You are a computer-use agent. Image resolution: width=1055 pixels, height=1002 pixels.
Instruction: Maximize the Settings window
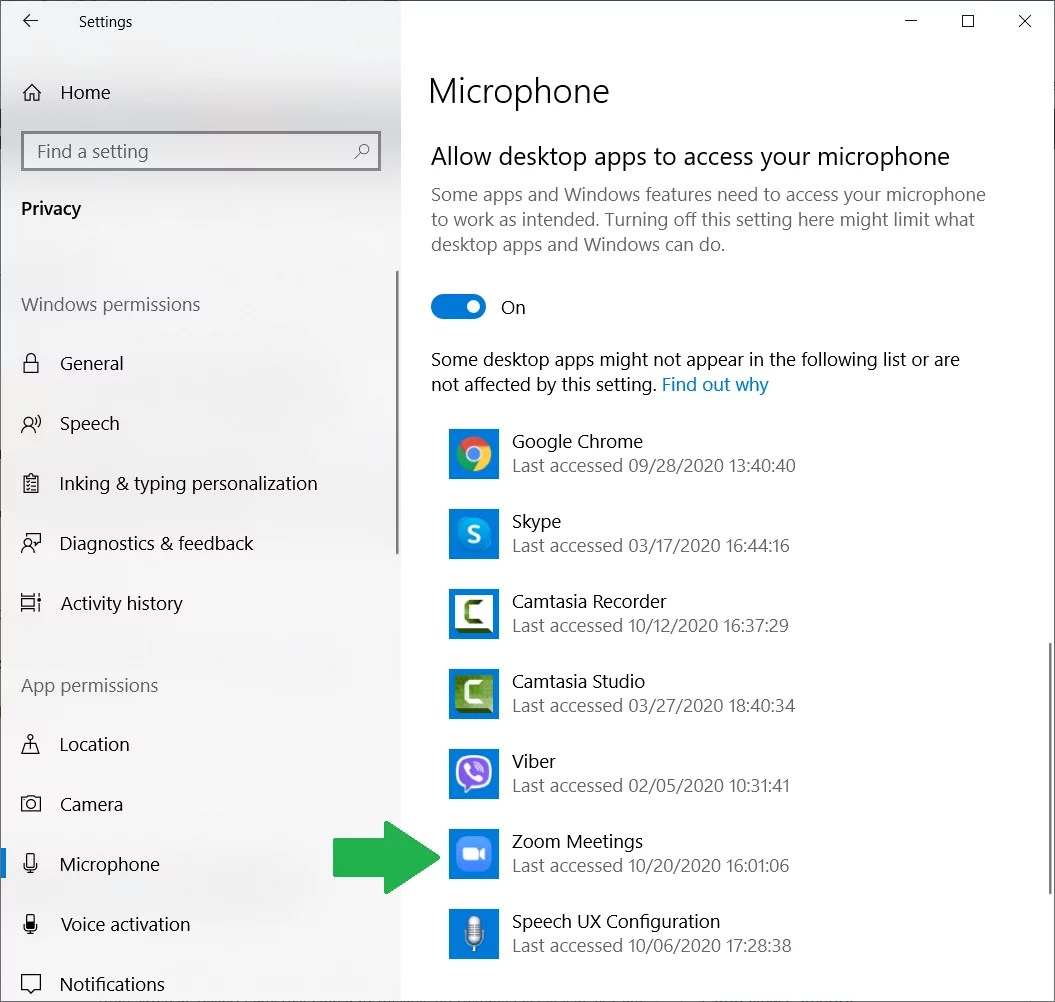click(x=968, y=21)
